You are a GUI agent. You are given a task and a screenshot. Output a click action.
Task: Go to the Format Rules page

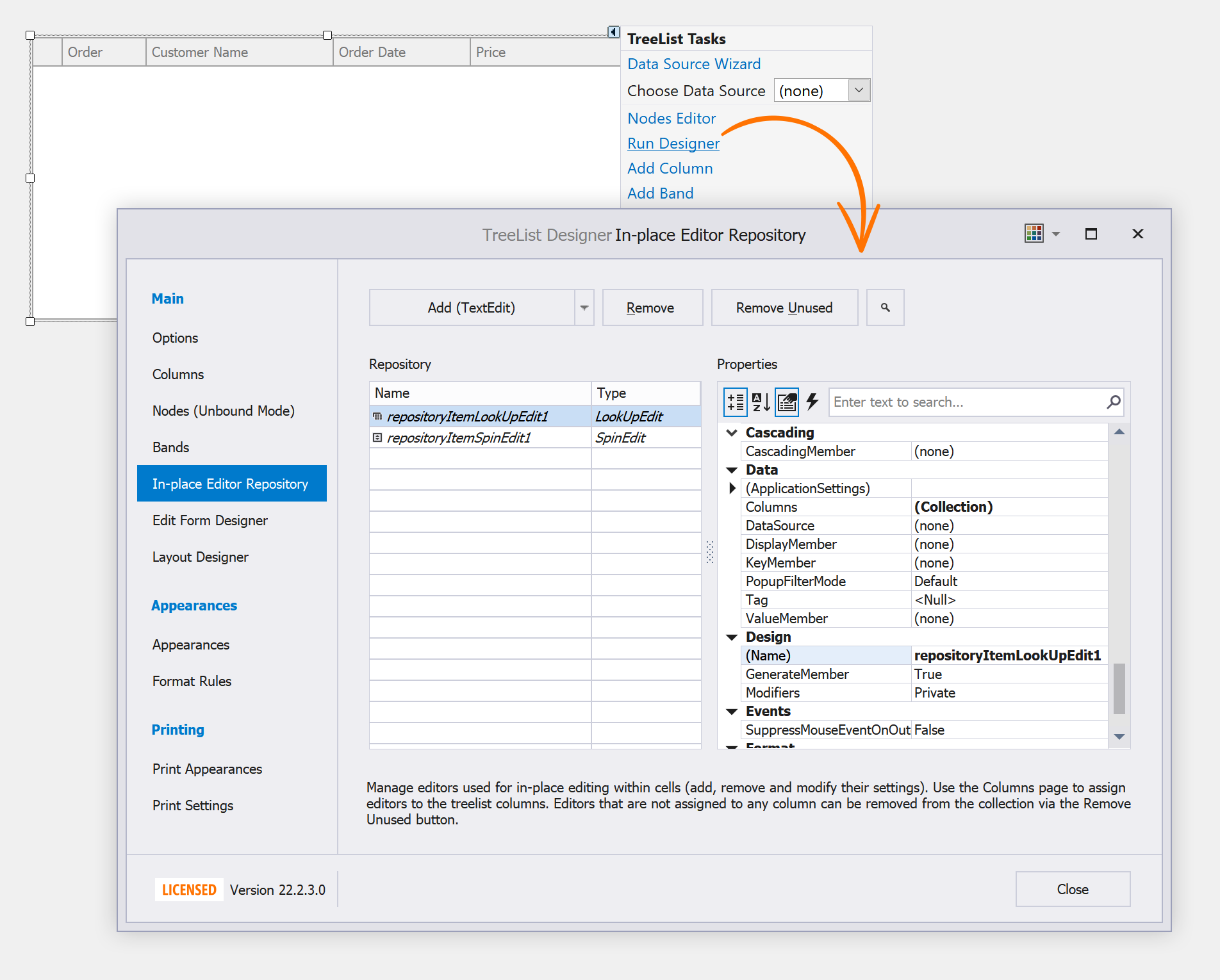tap(192, 682)
